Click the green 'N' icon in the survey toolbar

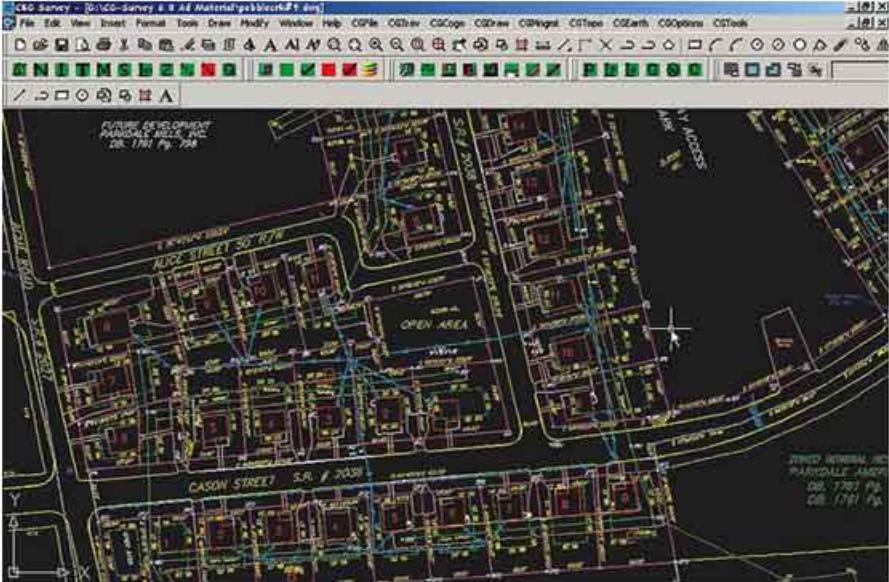coord(40,70)
